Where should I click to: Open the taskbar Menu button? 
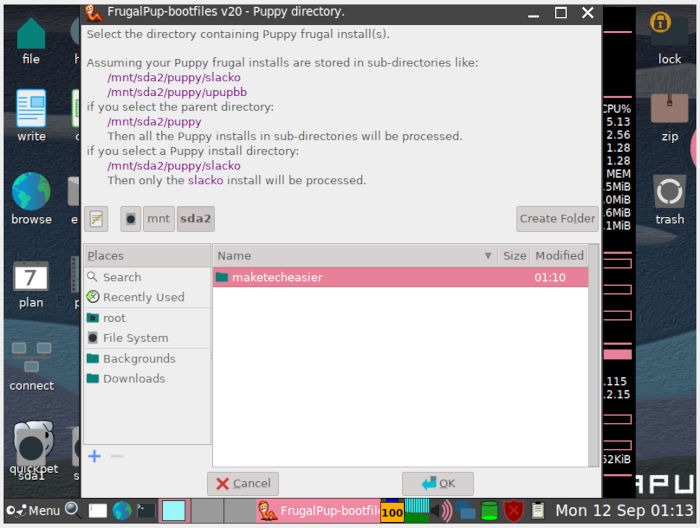[x=33, y=510]
